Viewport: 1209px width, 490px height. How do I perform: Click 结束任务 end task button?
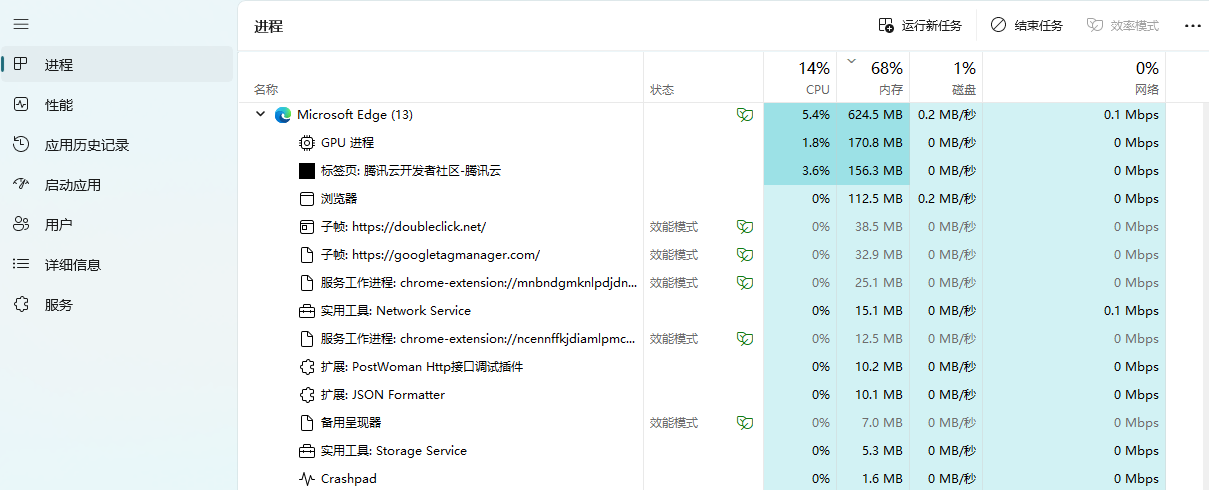[1027, 26]
